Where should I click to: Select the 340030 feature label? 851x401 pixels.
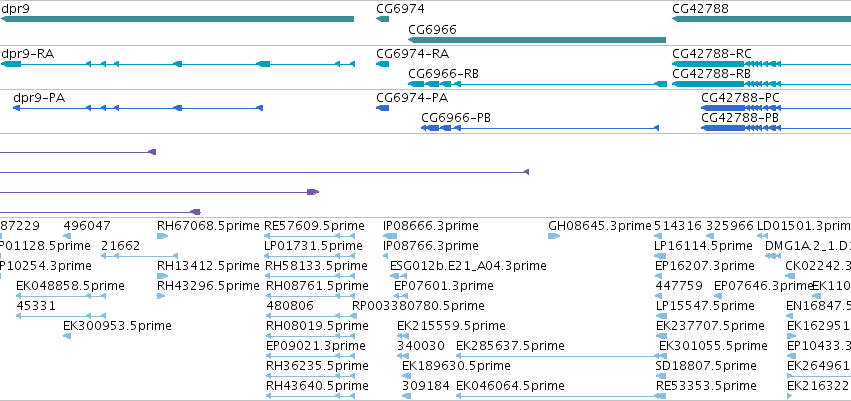[x=421, y=346]
